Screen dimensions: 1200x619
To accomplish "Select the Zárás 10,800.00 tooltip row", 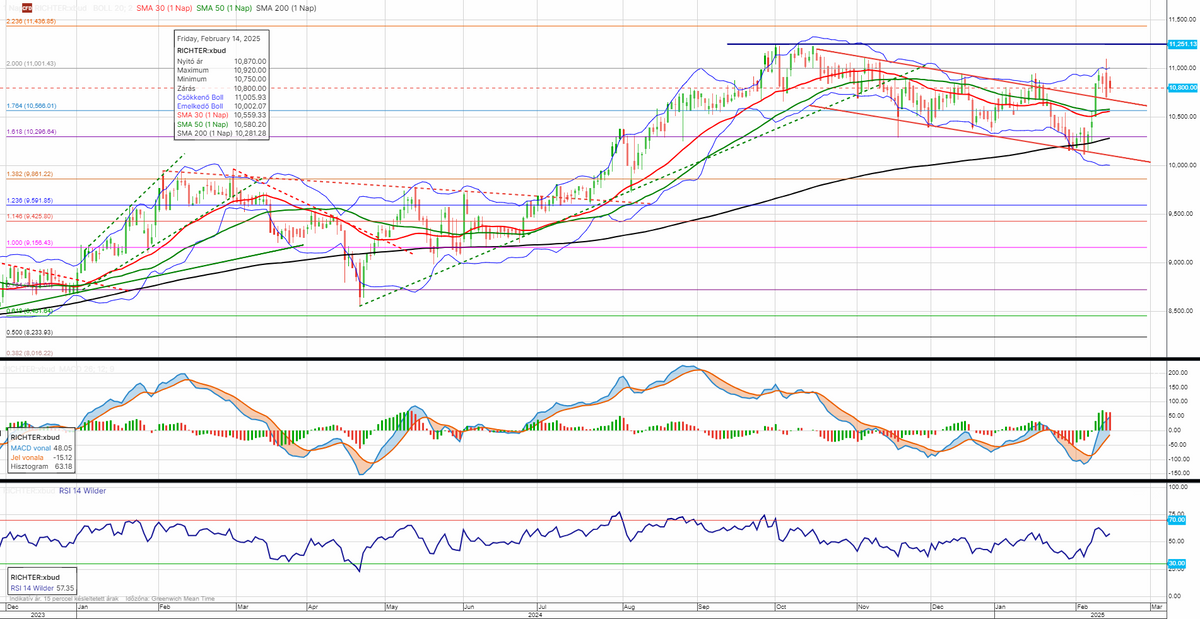I will [x=221, y=88].
